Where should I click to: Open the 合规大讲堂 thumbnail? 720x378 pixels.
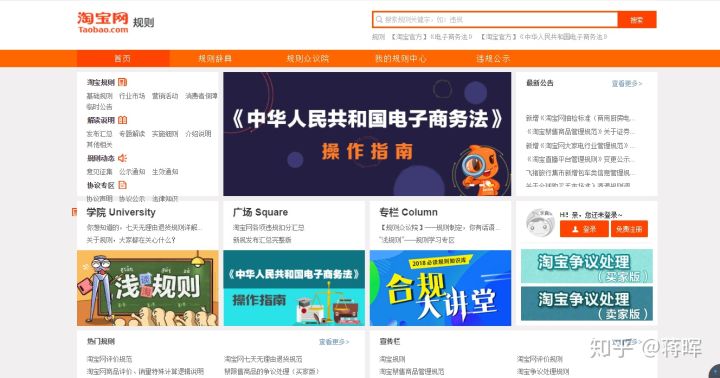[440, 288]
